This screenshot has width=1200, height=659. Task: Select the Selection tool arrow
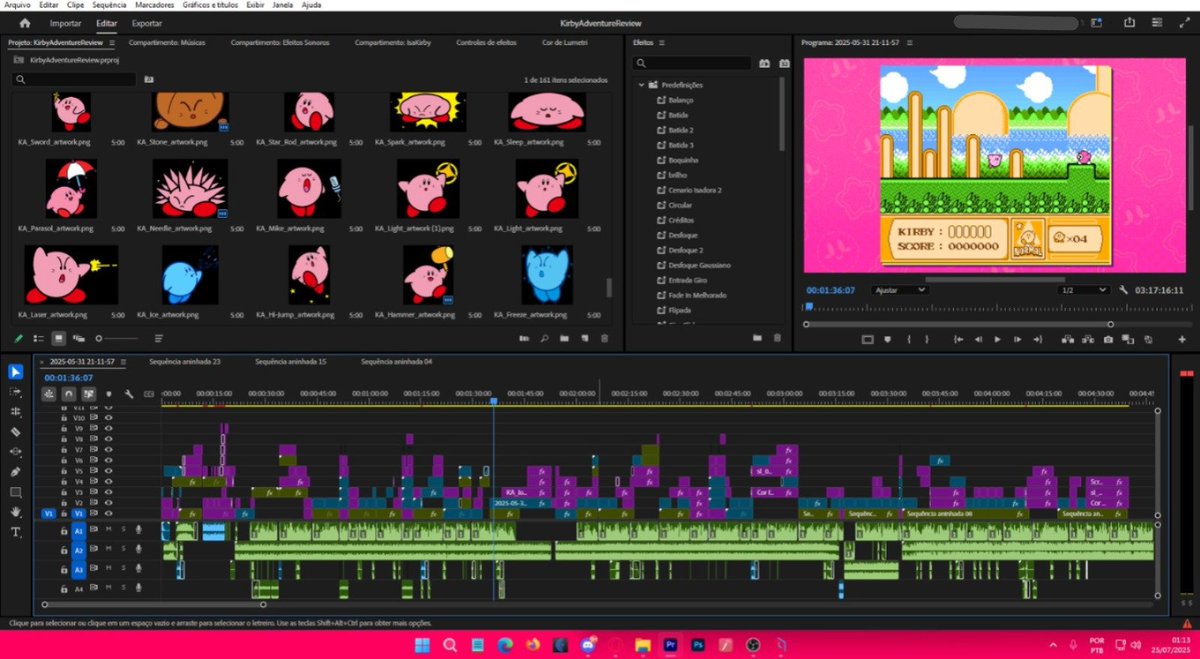pyautogui.click(x=16, y=372)
